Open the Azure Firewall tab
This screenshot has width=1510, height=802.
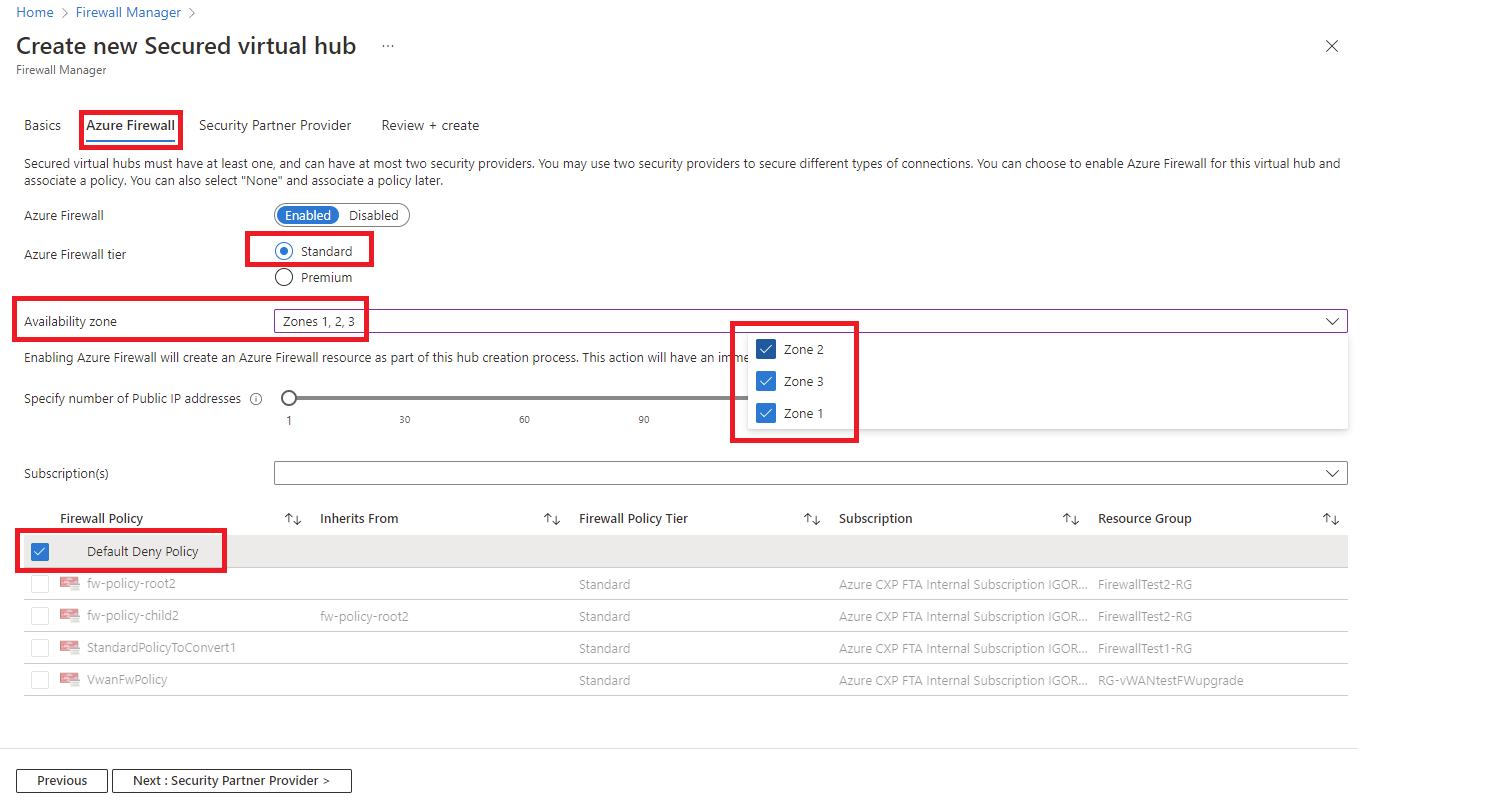point(131,126)
